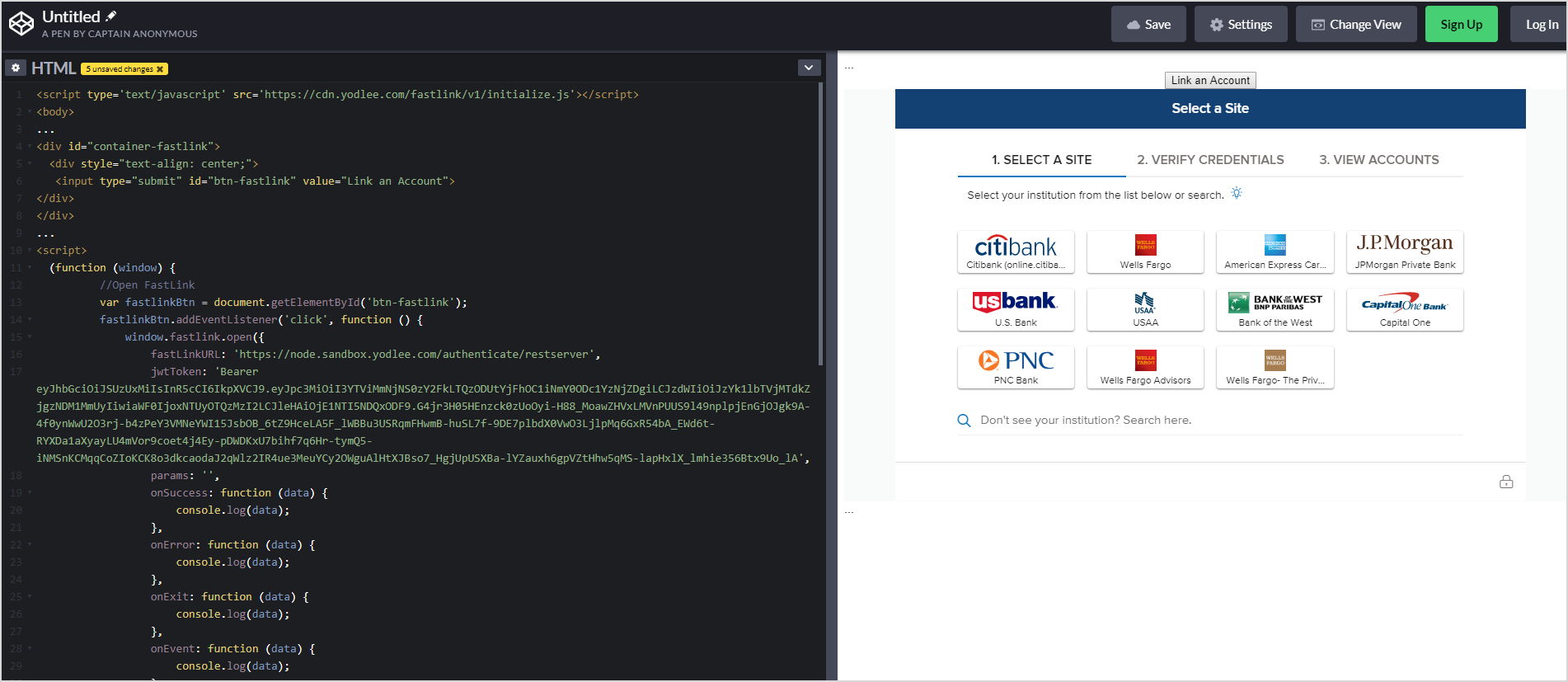Select American Express Card tile
The height and width of the screenshot is (682, 1568).
pyautogui.click(x=1275, y=252)
